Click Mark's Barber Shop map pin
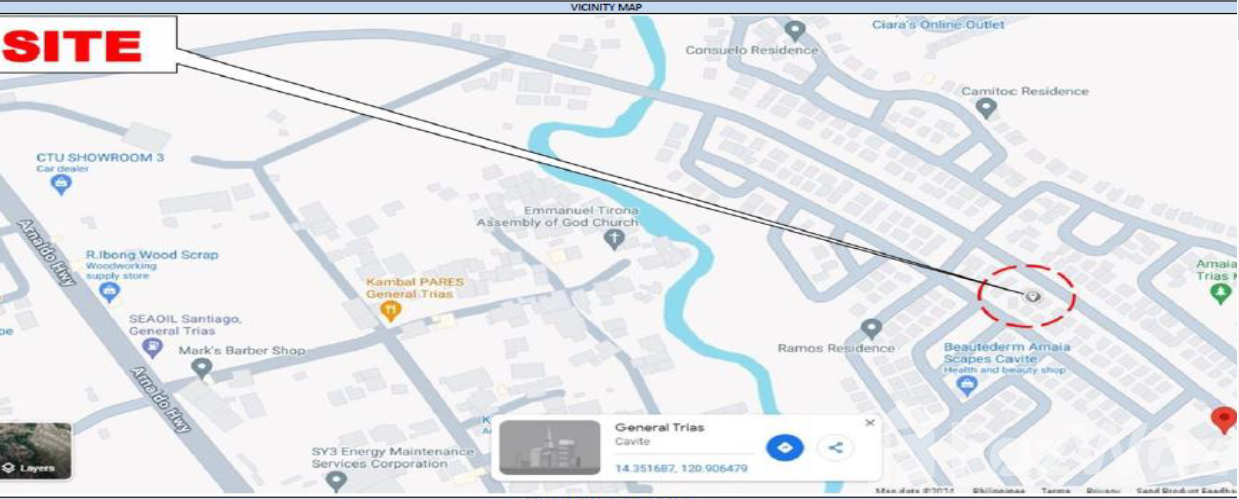1239x499 pixels. [x=202, y=369]
